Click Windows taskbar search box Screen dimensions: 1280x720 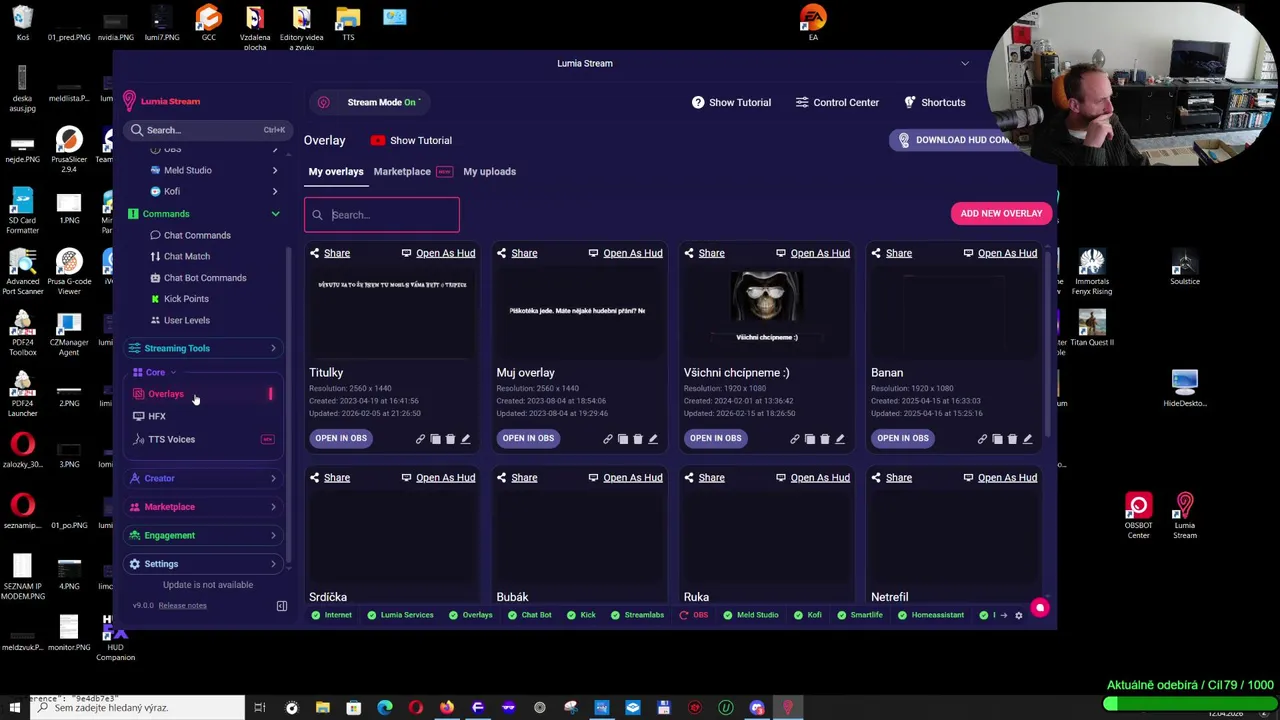point(136,708)
